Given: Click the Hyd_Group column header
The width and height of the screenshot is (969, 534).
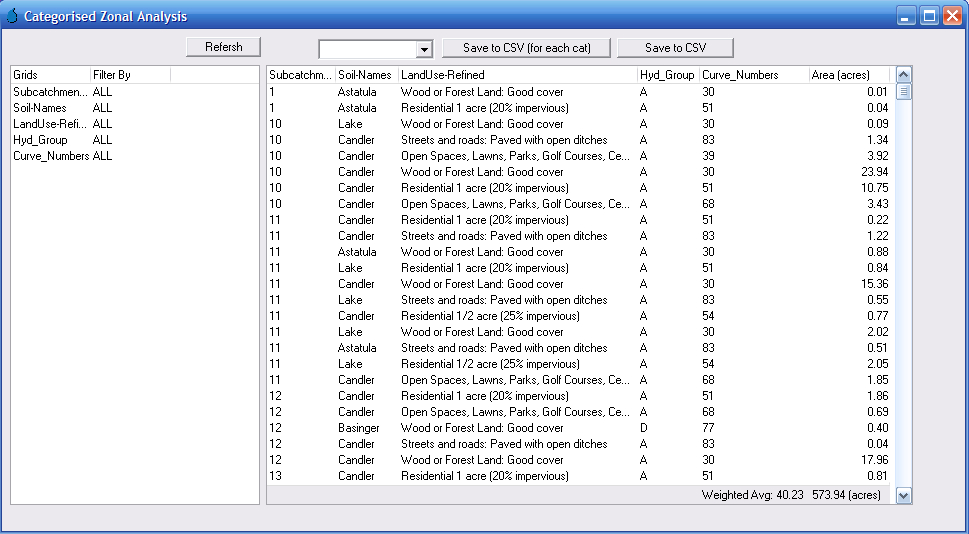Looking at the screenshot, I should tap(668, 75).
